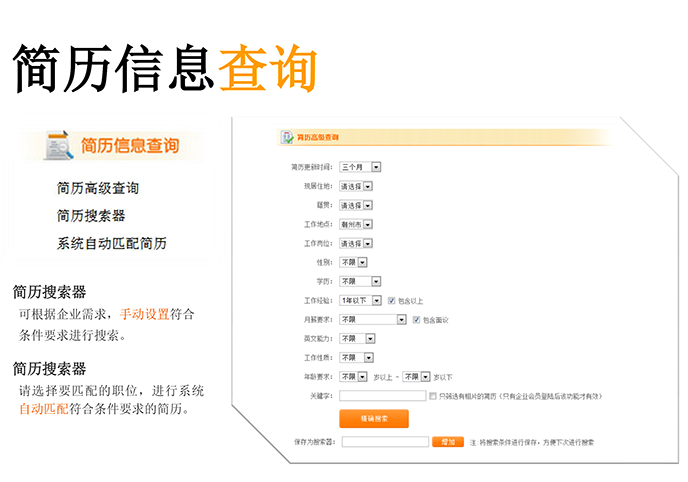This screenshot has height=482, width=688.
Task: Focus the 保存为搜索器 name field
Action: 383,441
